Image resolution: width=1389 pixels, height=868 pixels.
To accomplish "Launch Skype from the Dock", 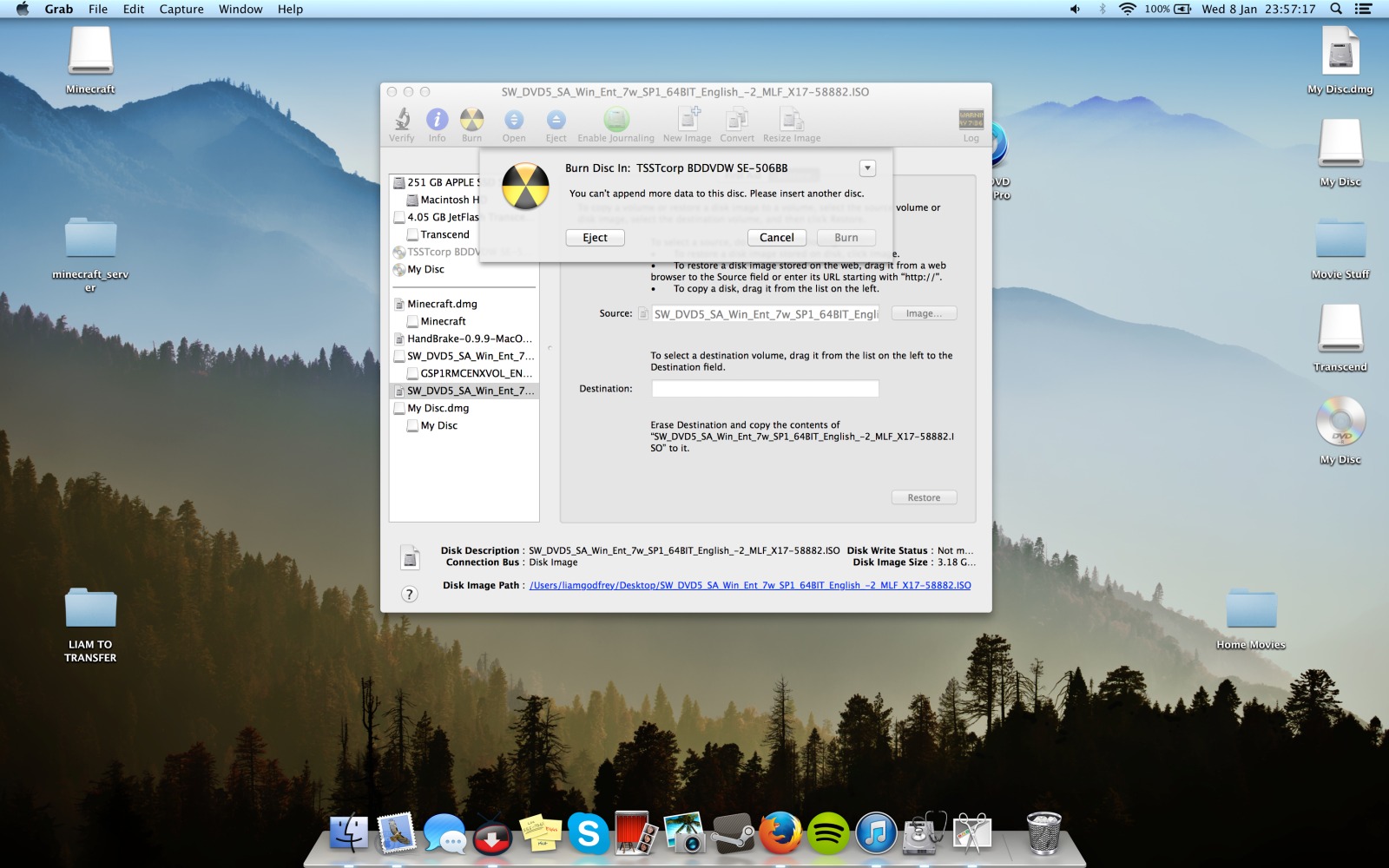I will pyautogui.click(x=588, y=833).
